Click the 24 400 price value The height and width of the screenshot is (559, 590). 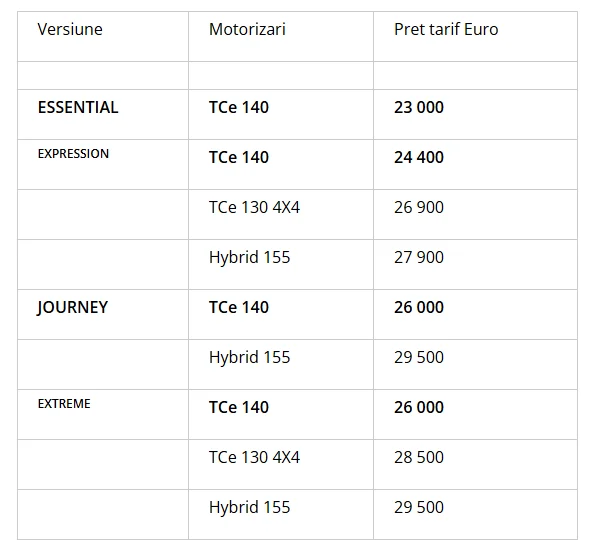click(x=419, y=157)
